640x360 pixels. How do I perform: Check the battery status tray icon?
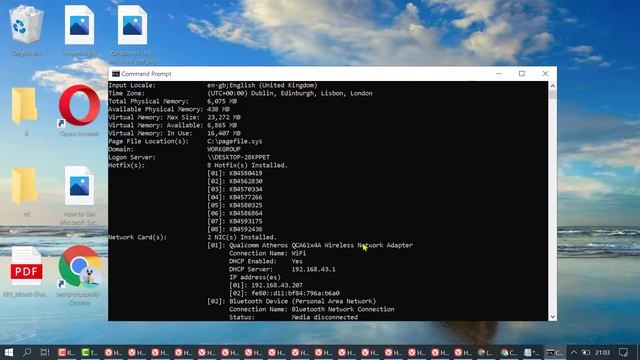pos(586,352)
